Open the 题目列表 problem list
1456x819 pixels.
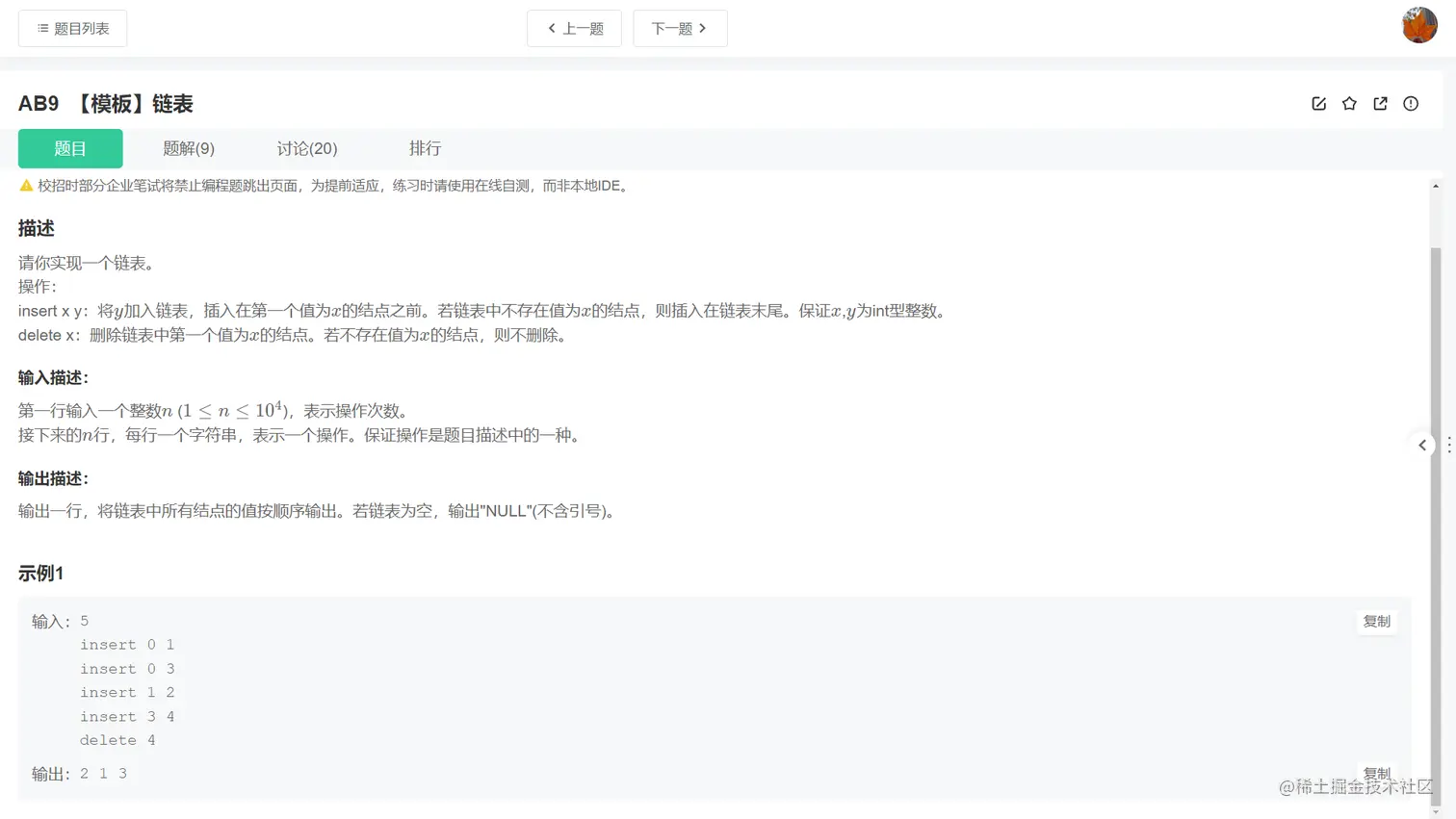72,29
